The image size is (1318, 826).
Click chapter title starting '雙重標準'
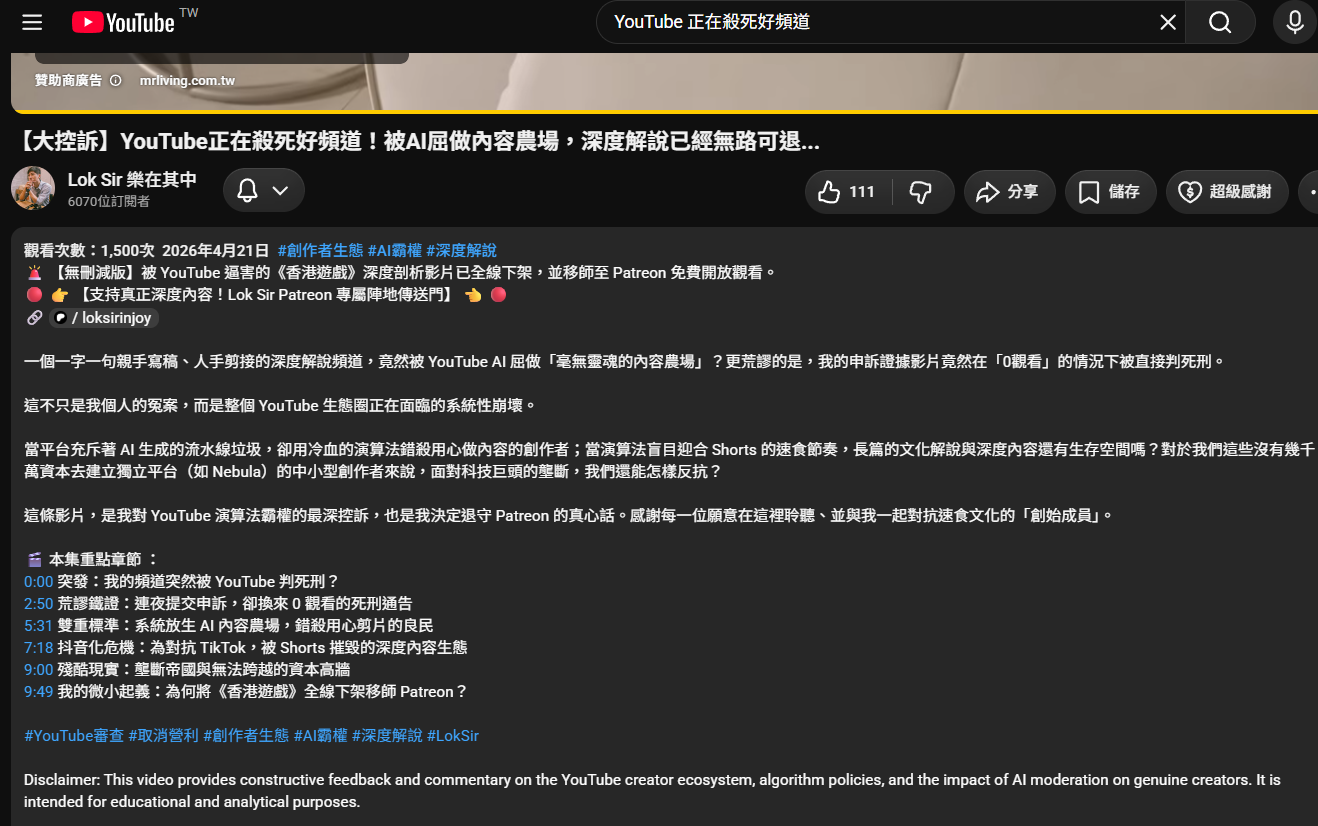(x=246, y=625)
